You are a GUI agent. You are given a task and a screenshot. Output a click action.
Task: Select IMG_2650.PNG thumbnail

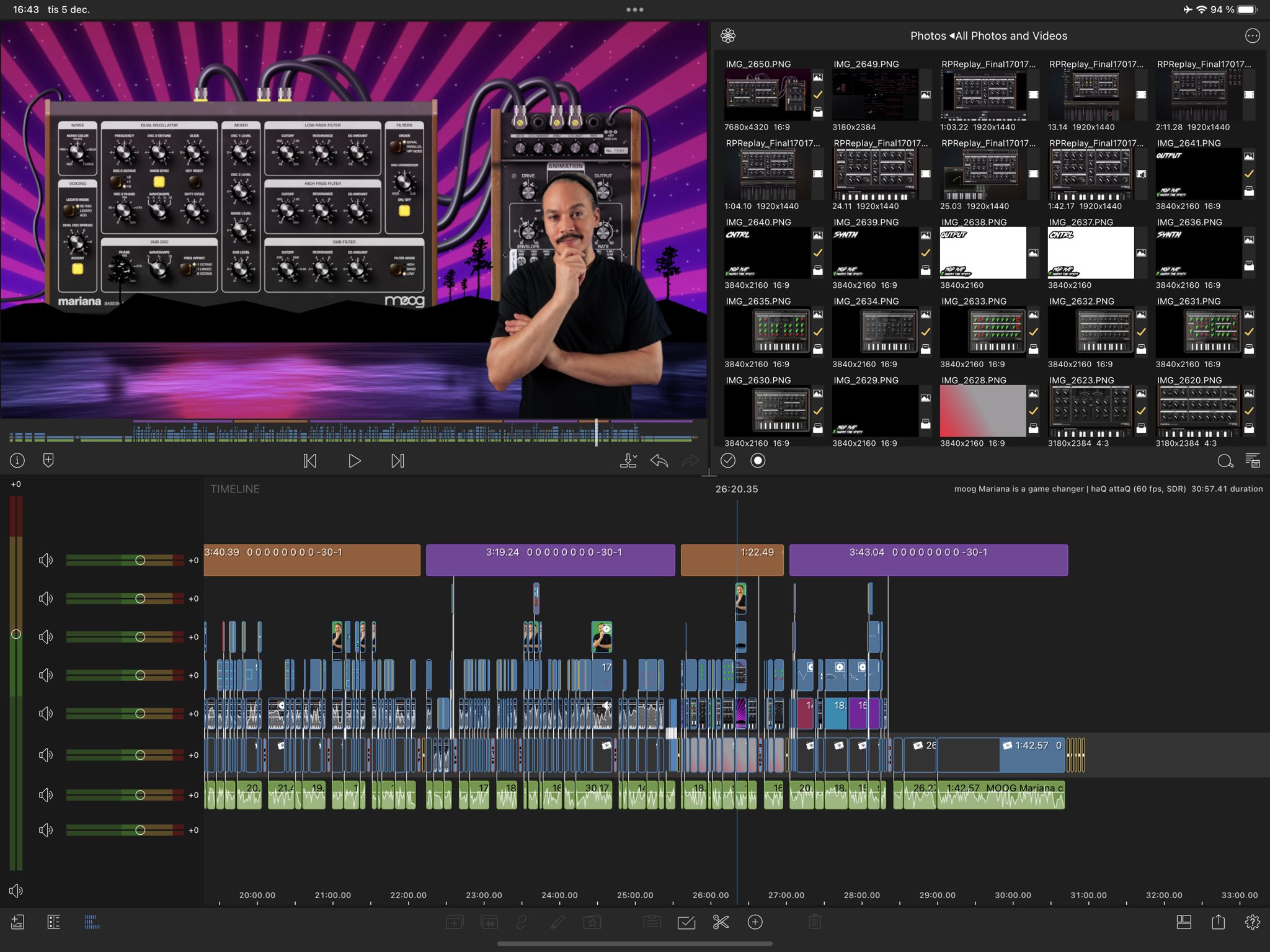click(x=767, y=94)
